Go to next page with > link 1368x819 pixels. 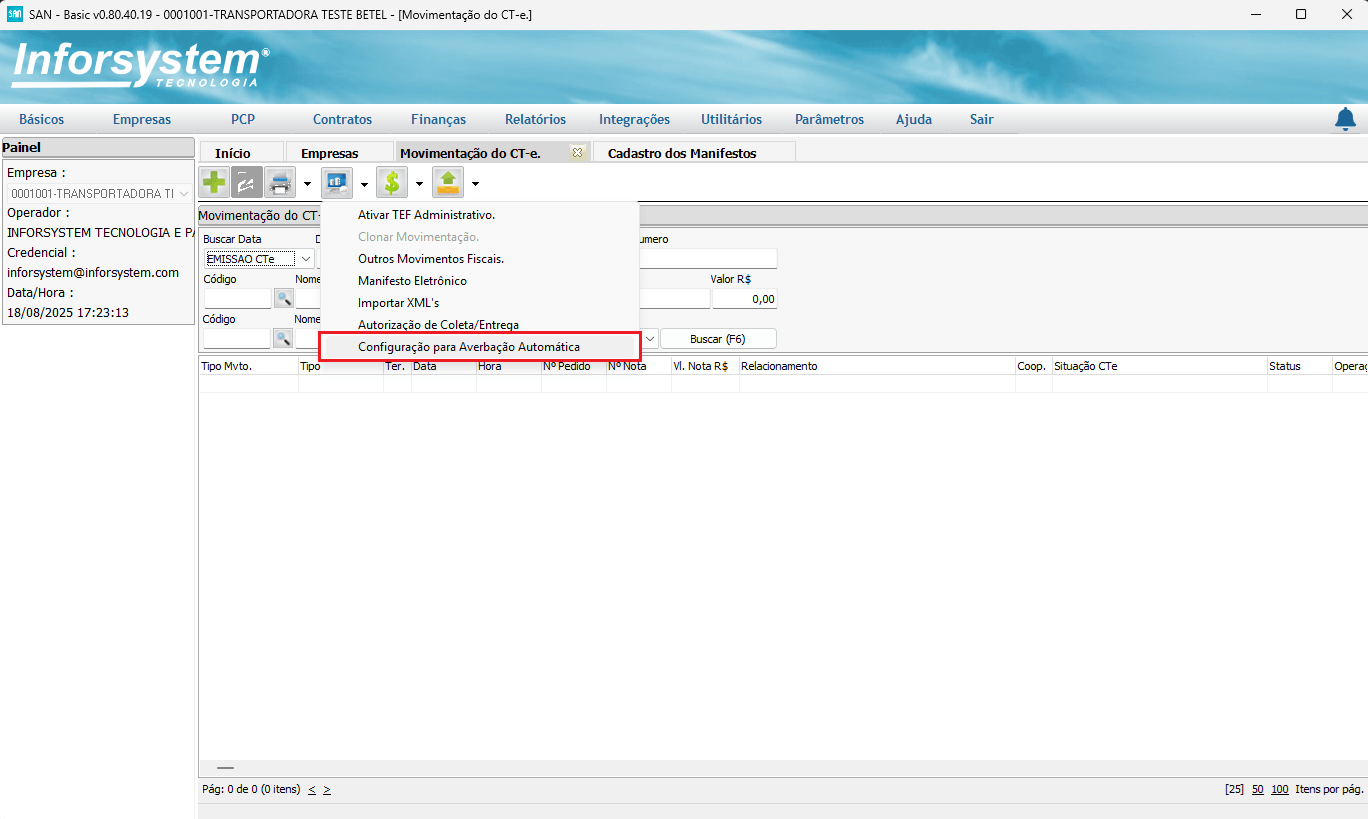pyautogui.click(x=327, y=789)
